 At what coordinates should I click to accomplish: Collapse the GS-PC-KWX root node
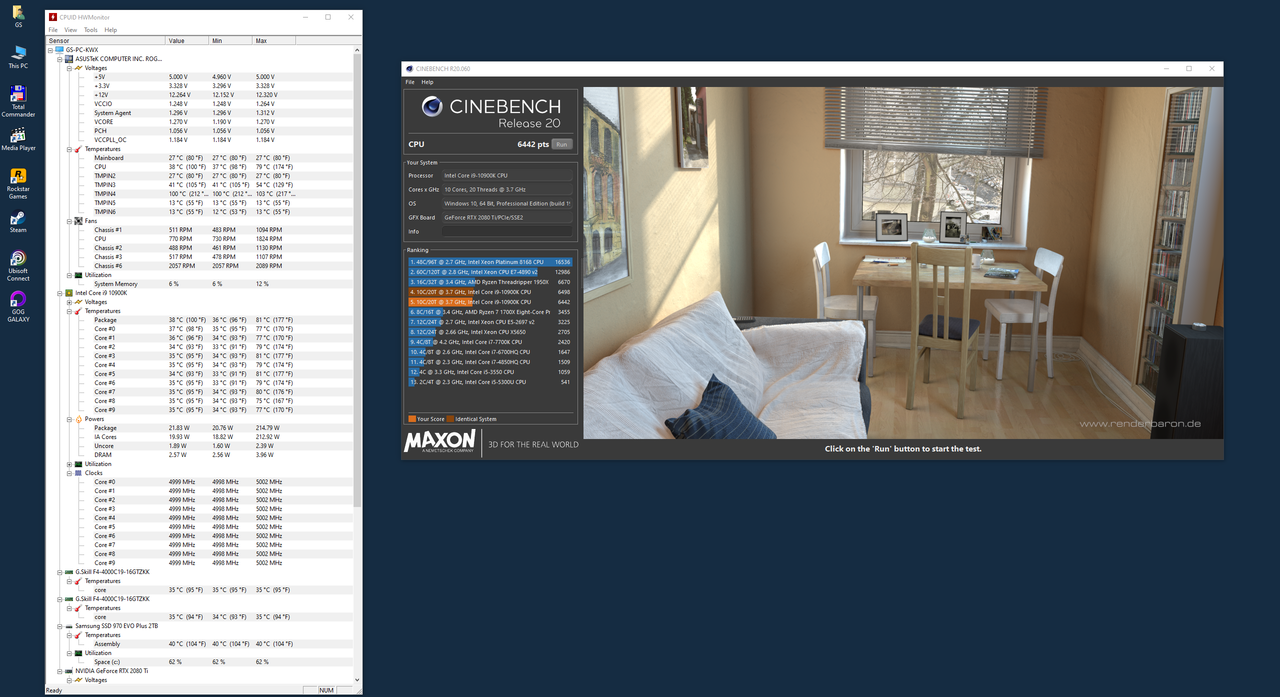tap(50, 50)
